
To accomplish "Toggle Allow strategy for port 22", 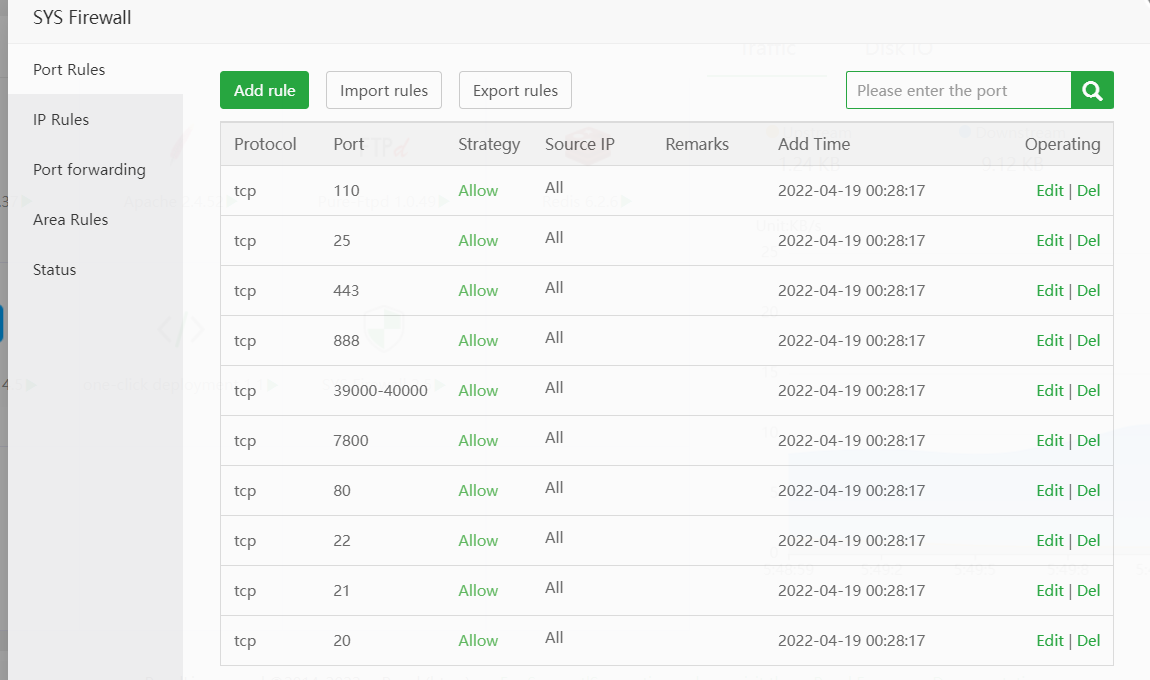I will coord(478,541).
